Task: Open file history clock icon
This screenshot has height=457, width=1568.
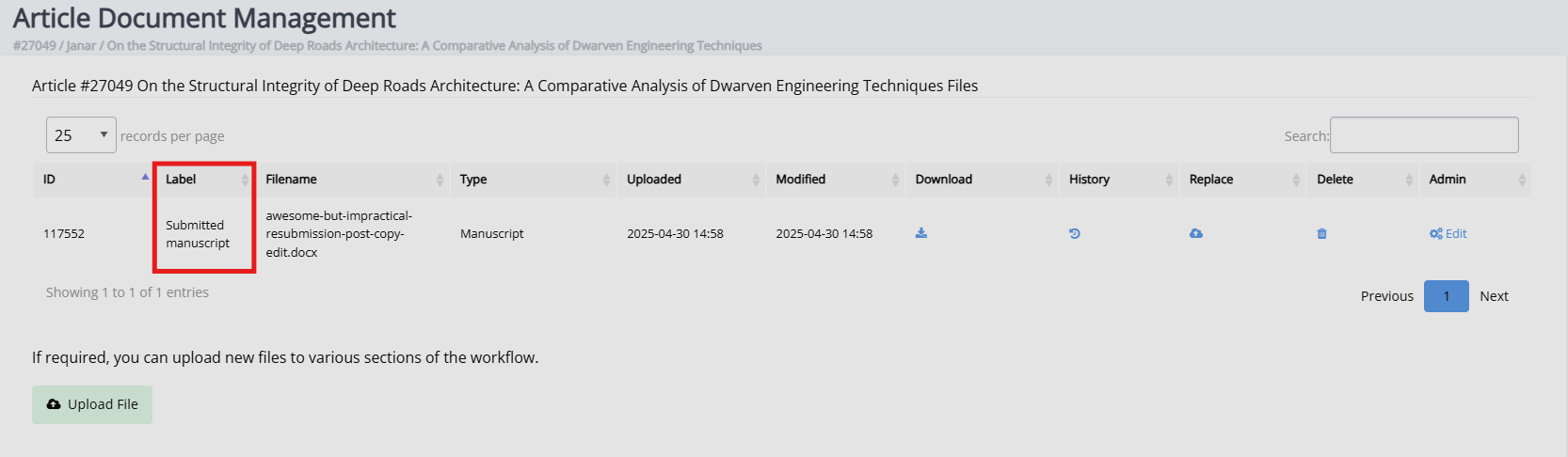Action: click(1075, 233)
